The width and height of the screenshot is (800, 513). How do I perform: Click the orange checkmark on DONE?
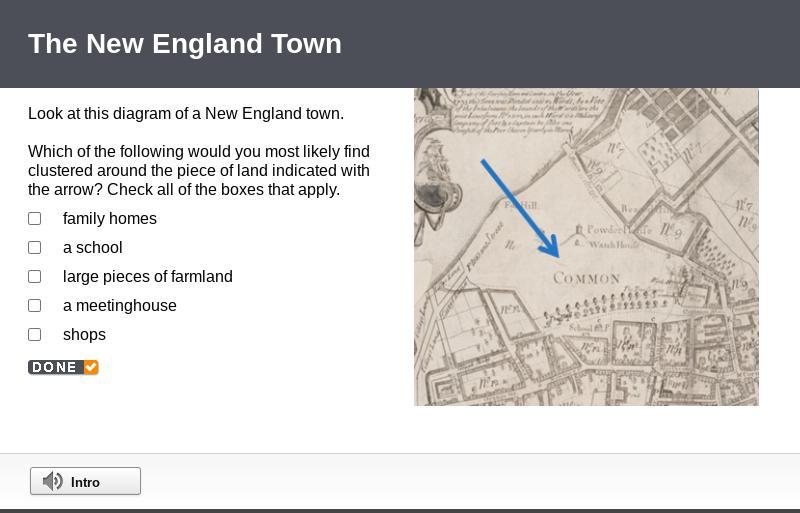pos(91,367)
